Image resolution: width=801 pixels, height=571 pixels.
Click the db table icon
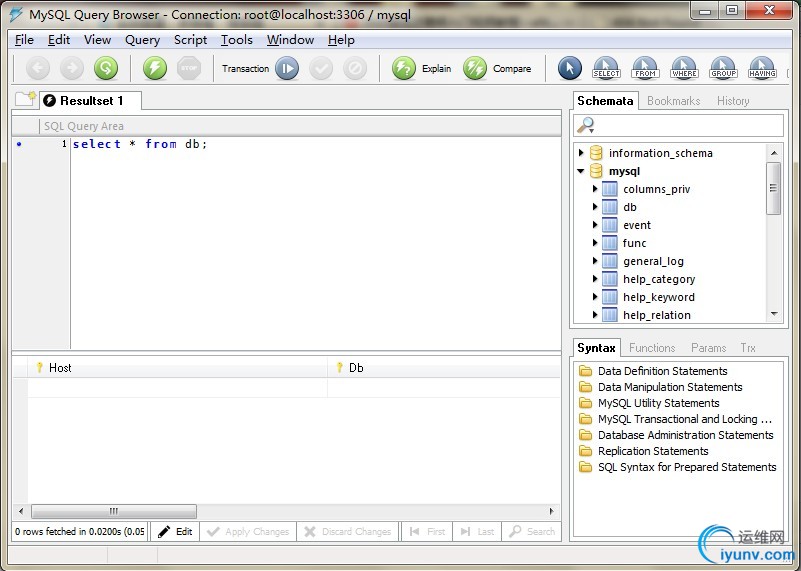609,207
